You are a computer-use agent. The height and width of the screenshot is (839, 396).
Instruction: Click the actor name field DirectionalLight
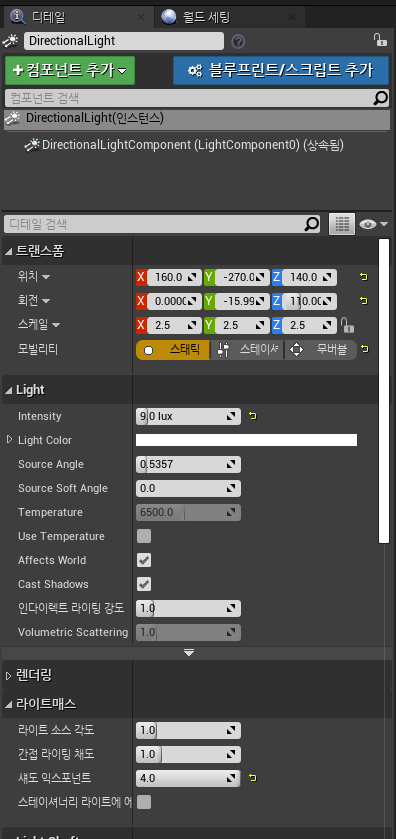(124, 41)
